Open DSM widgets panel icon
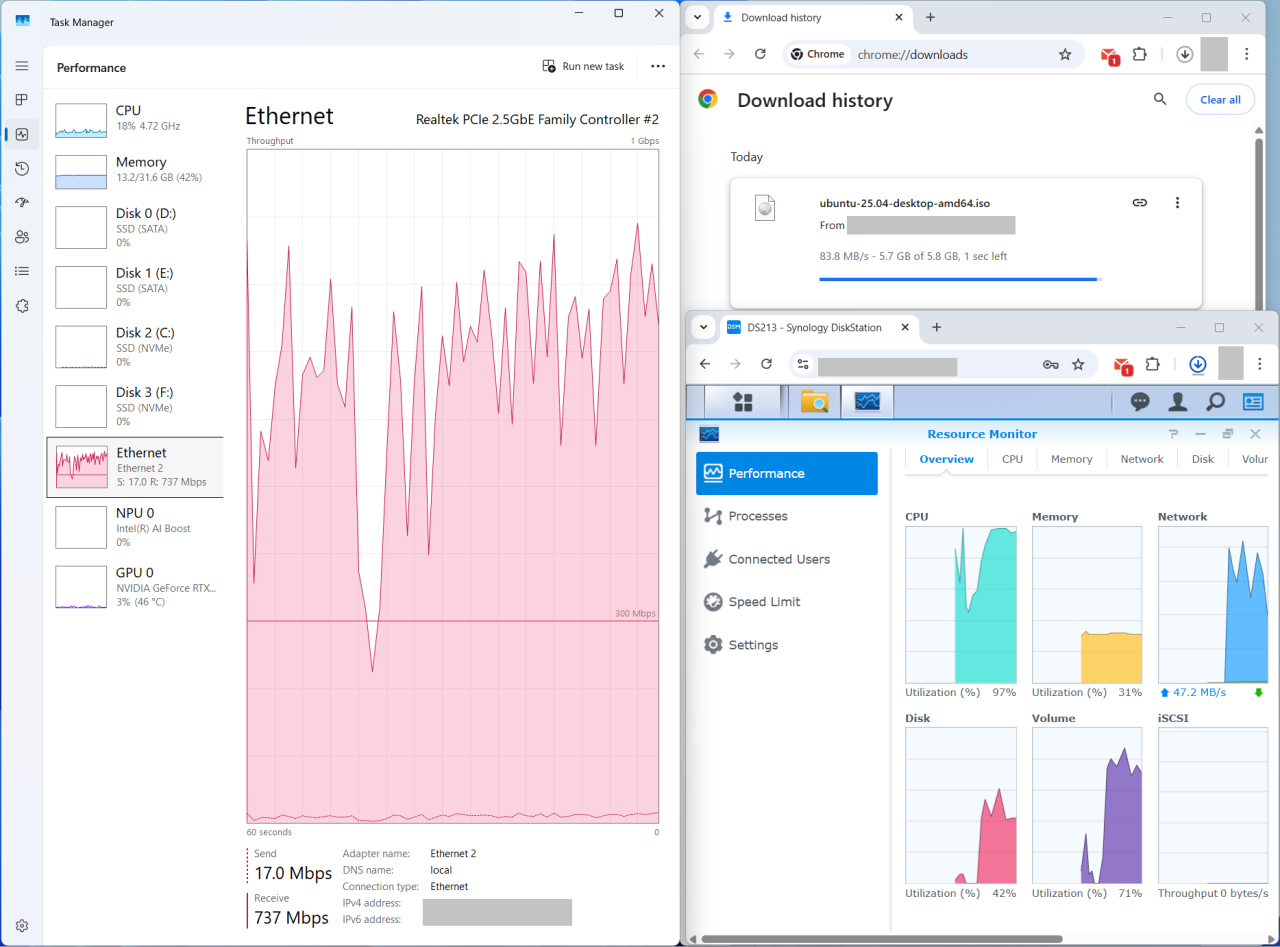1280x947 pixels. [x=1253, y=402]
